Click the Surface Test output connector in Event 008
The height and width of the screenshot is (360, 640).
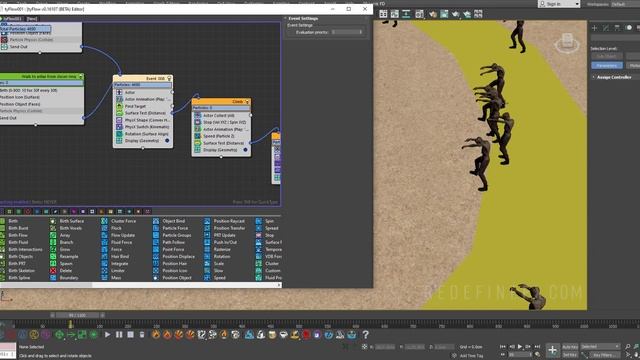tap(172, 113)
